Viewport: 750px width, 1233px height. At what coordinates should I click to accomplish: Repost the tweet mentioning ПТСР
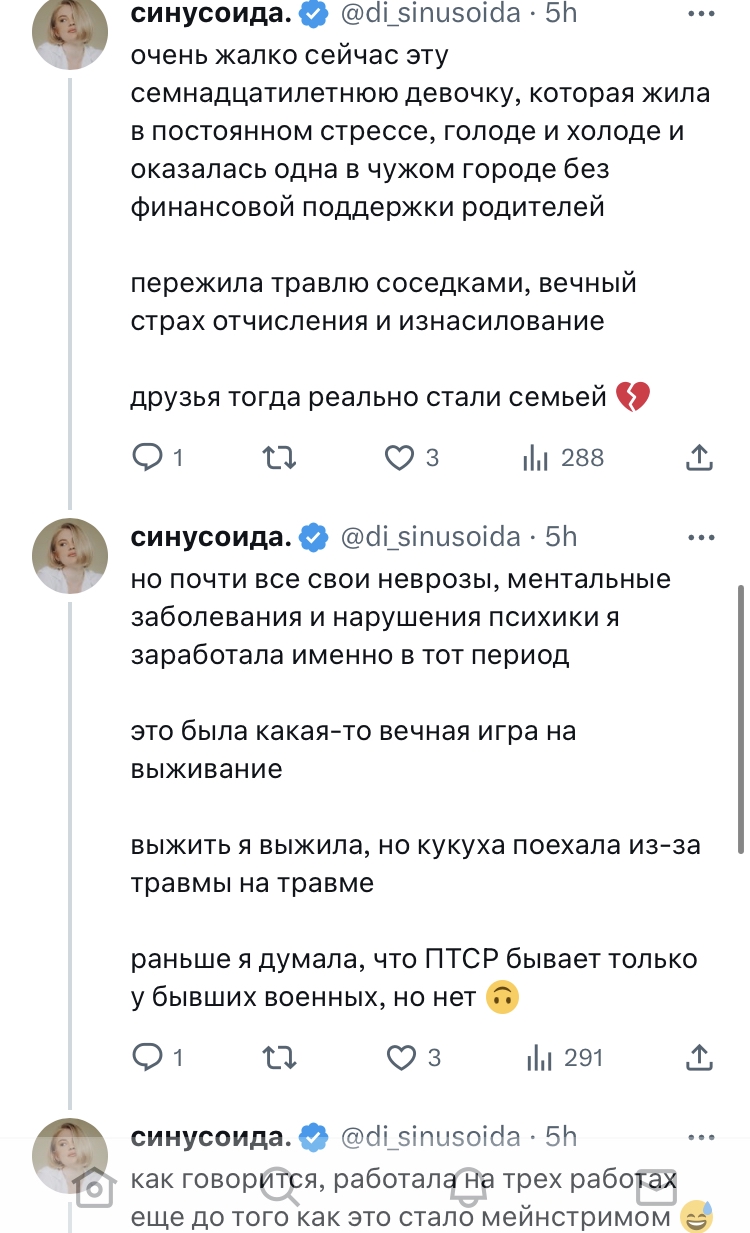click(x=278, y=1057)
